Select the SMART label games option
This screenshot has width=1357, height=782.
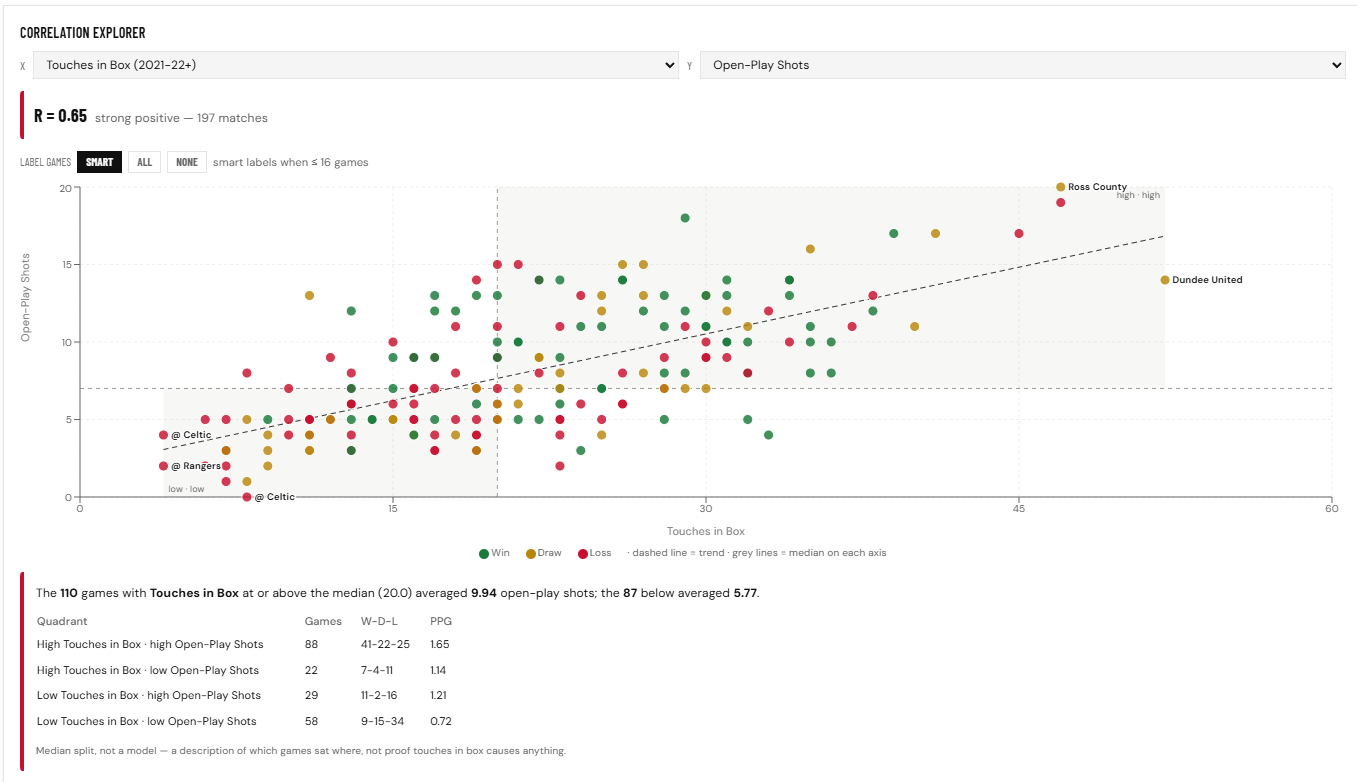point(99,162)
